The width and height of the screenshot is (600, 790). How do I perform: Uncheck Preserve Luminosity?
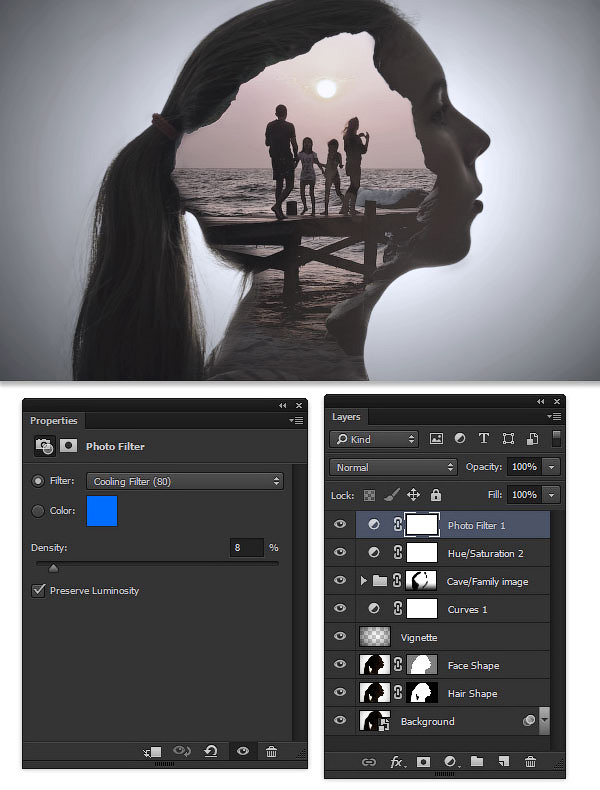coord(38,590)
